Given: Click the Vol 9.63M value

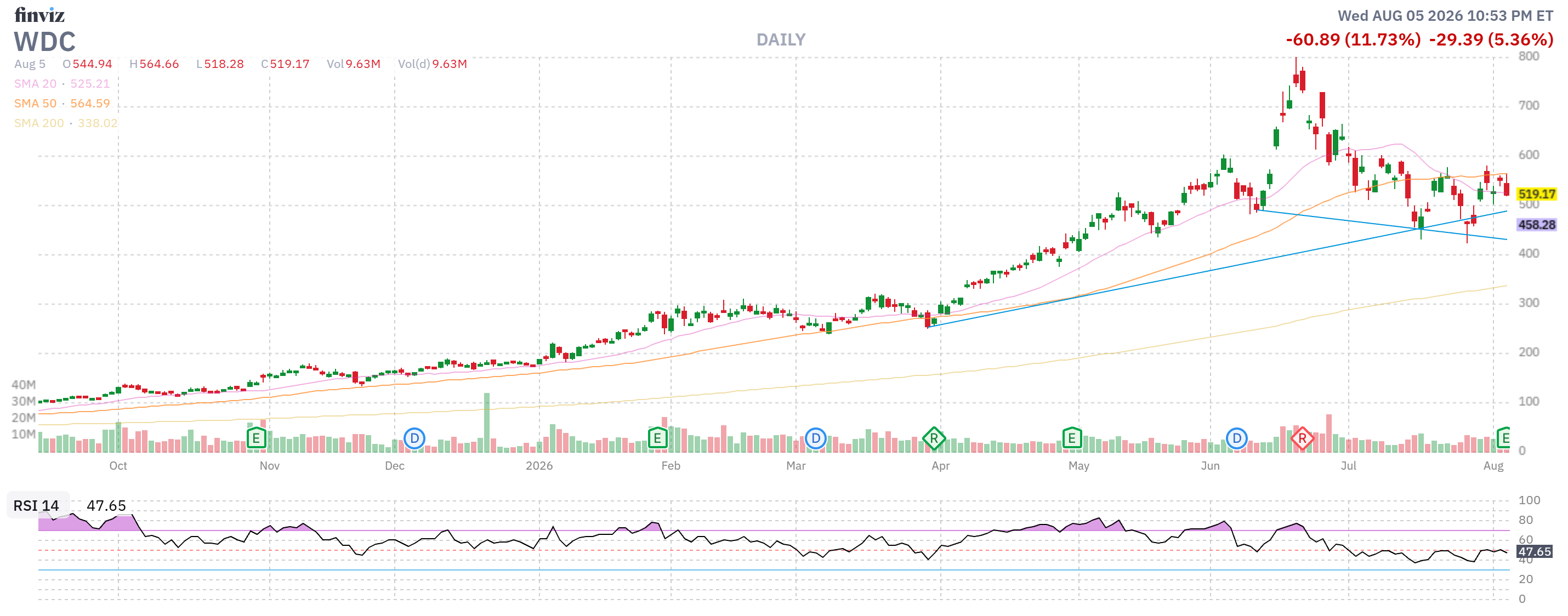Looking at the screenshot, I should (x=363, y=64).
